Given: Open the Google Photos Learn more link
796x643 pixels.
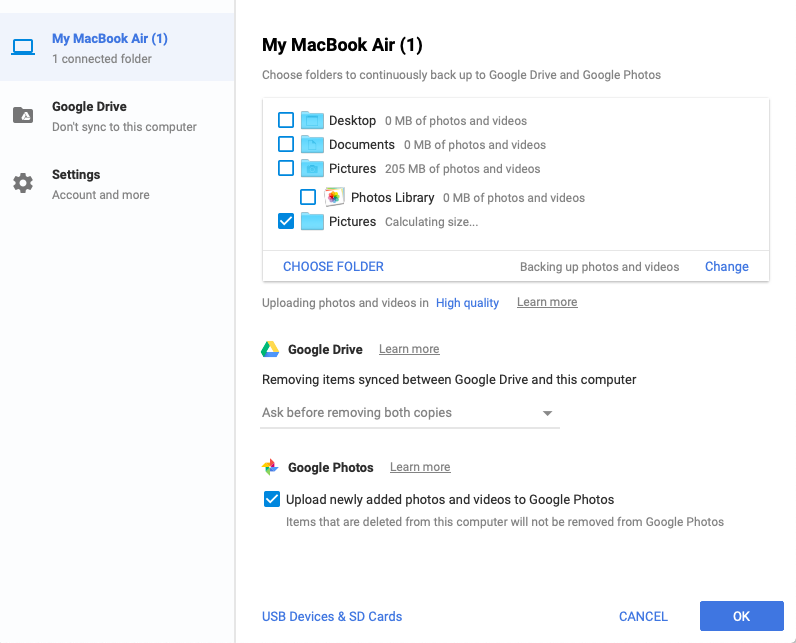Looking at the screenshot, I should [x=420, y=467].
